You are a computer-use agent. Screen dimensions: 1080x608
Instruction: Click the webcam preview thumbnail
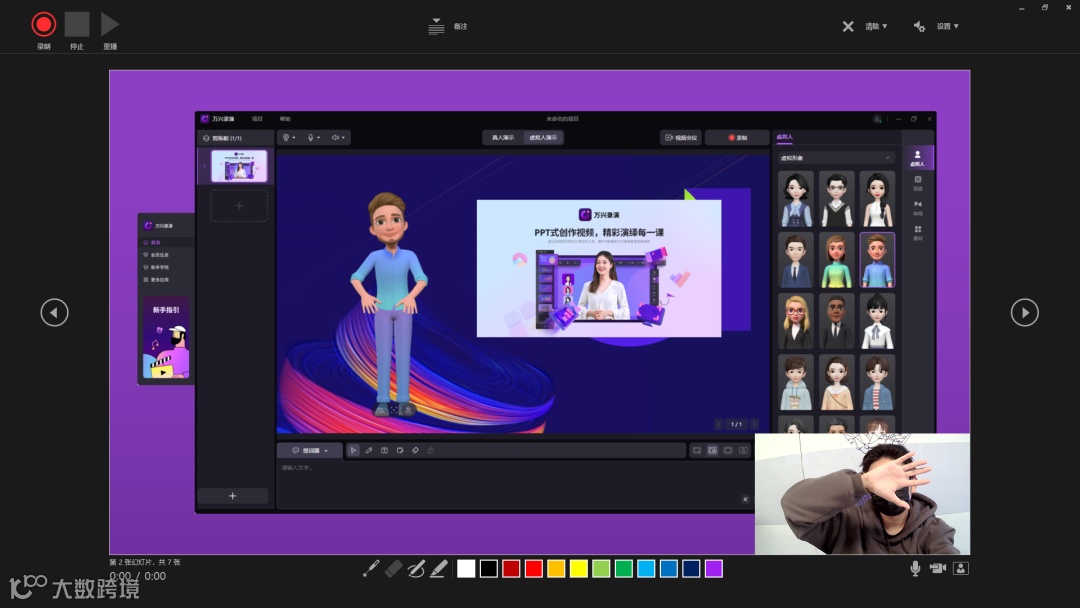click(x=862, y=494)
